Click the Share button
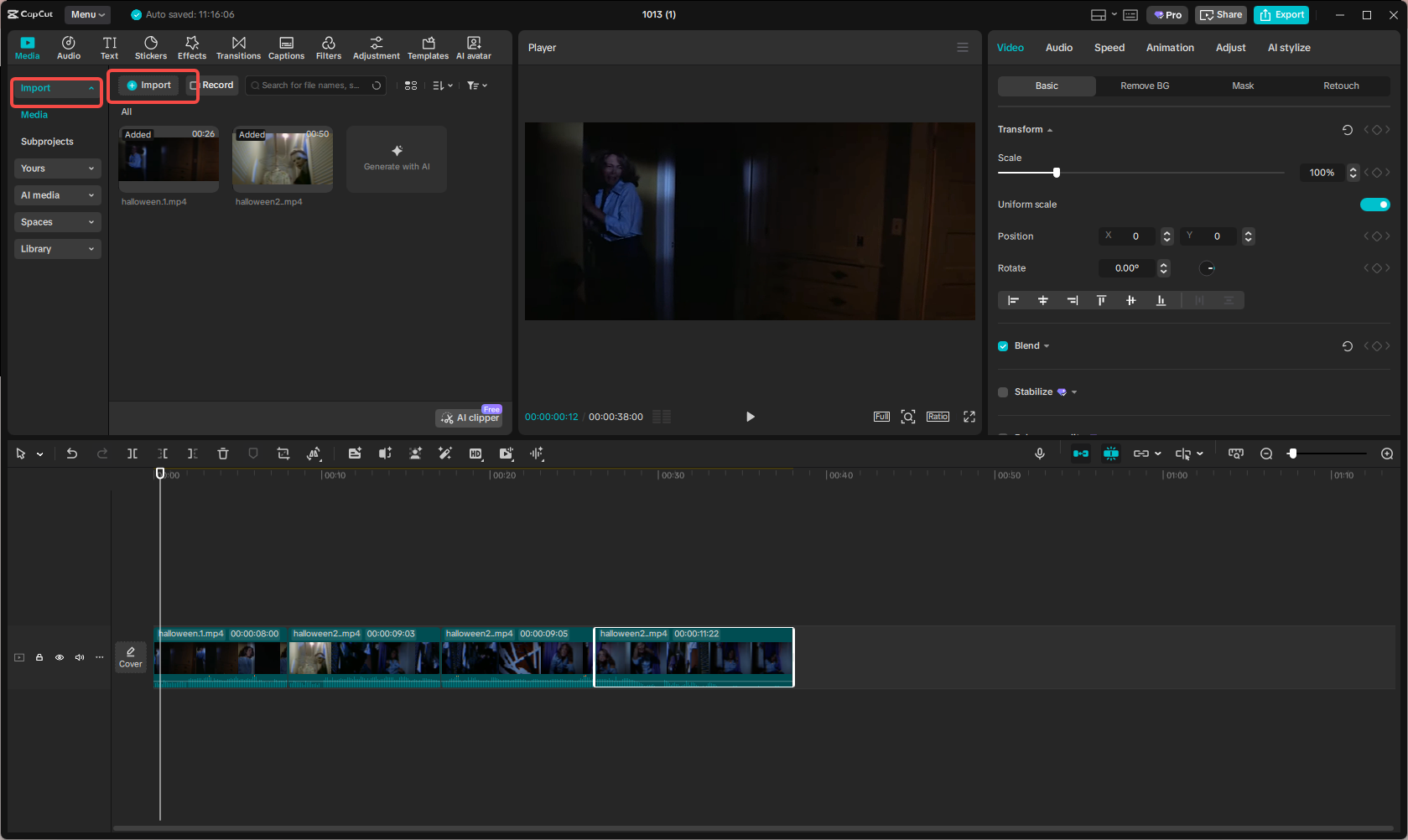The height and width of the screenshot is (840, 1408). [x=1221, y=14]
